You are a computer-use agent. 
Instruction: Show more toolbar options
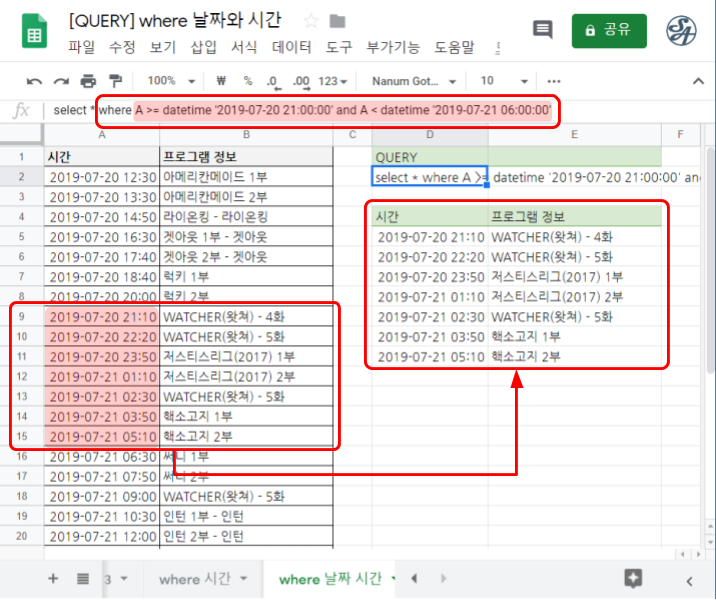554,82
